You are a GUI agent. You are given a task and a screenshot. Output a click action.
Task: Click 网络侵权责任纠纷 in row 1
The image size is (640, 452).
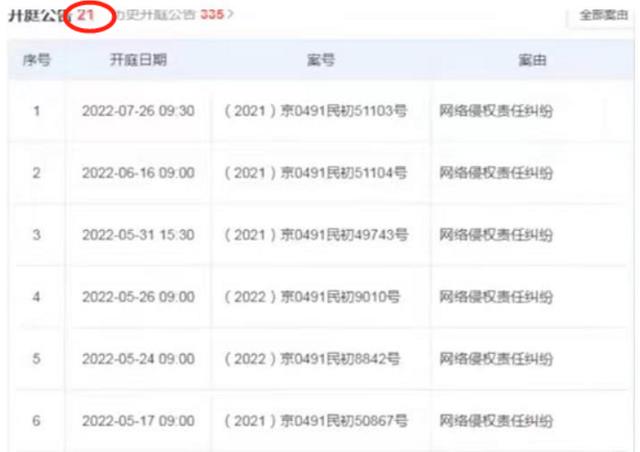point(496,111)
